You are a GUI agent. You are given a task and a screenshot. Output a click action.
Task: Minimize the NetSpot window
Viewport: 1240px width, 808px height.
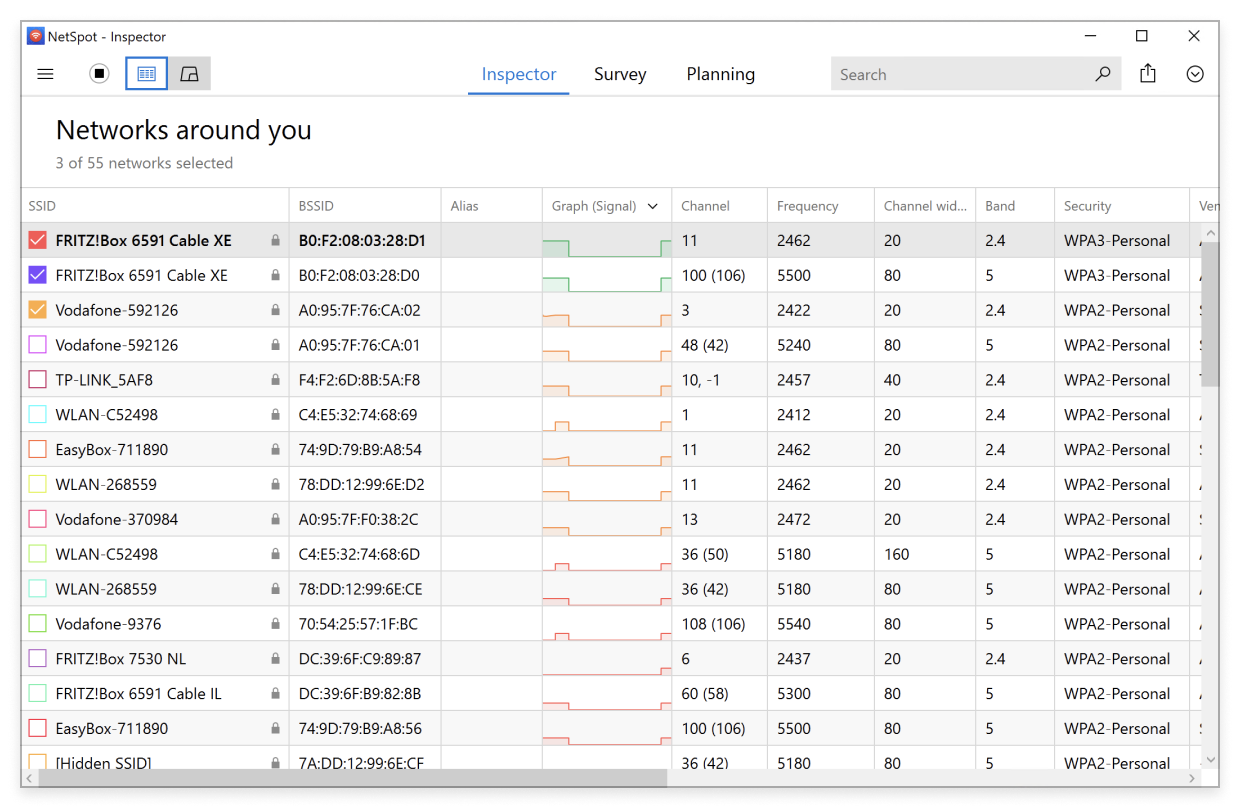1089,36
